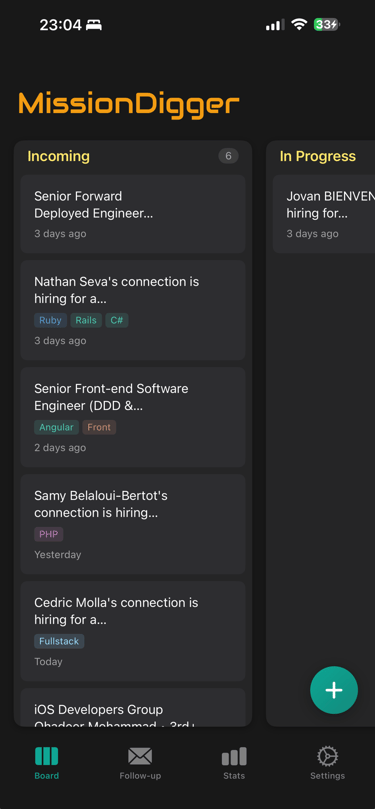The image size is (375, 809).
Task: Open Senior Forward Deployed Engineer card
Action: tap(133, 214)
